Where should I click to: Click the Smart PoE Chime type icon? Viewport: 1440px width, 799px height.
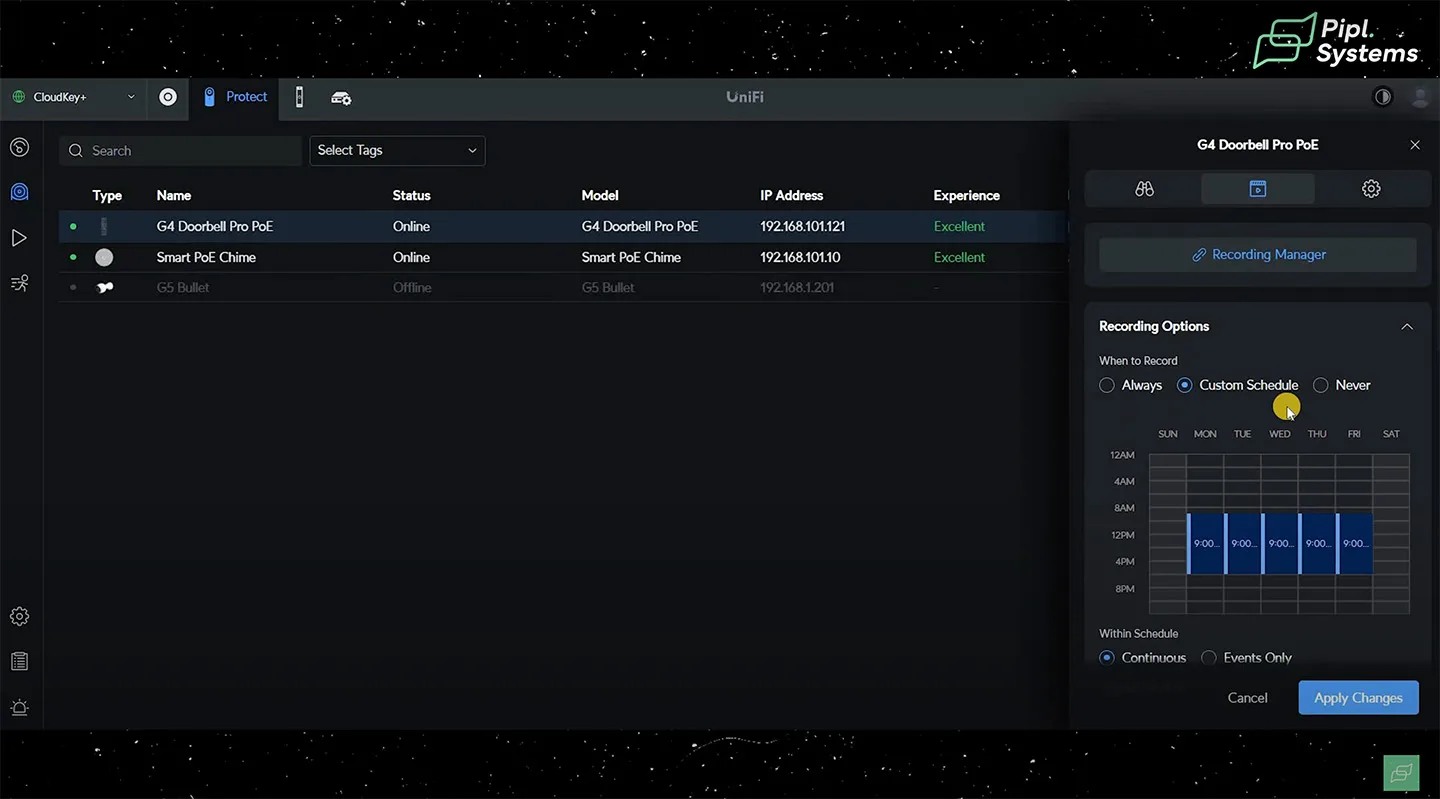[x=104, y=258]
